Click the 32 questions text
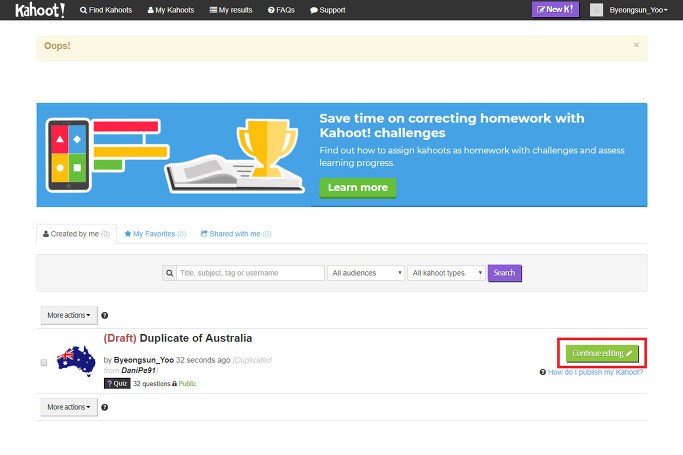 tap(152, 384)
